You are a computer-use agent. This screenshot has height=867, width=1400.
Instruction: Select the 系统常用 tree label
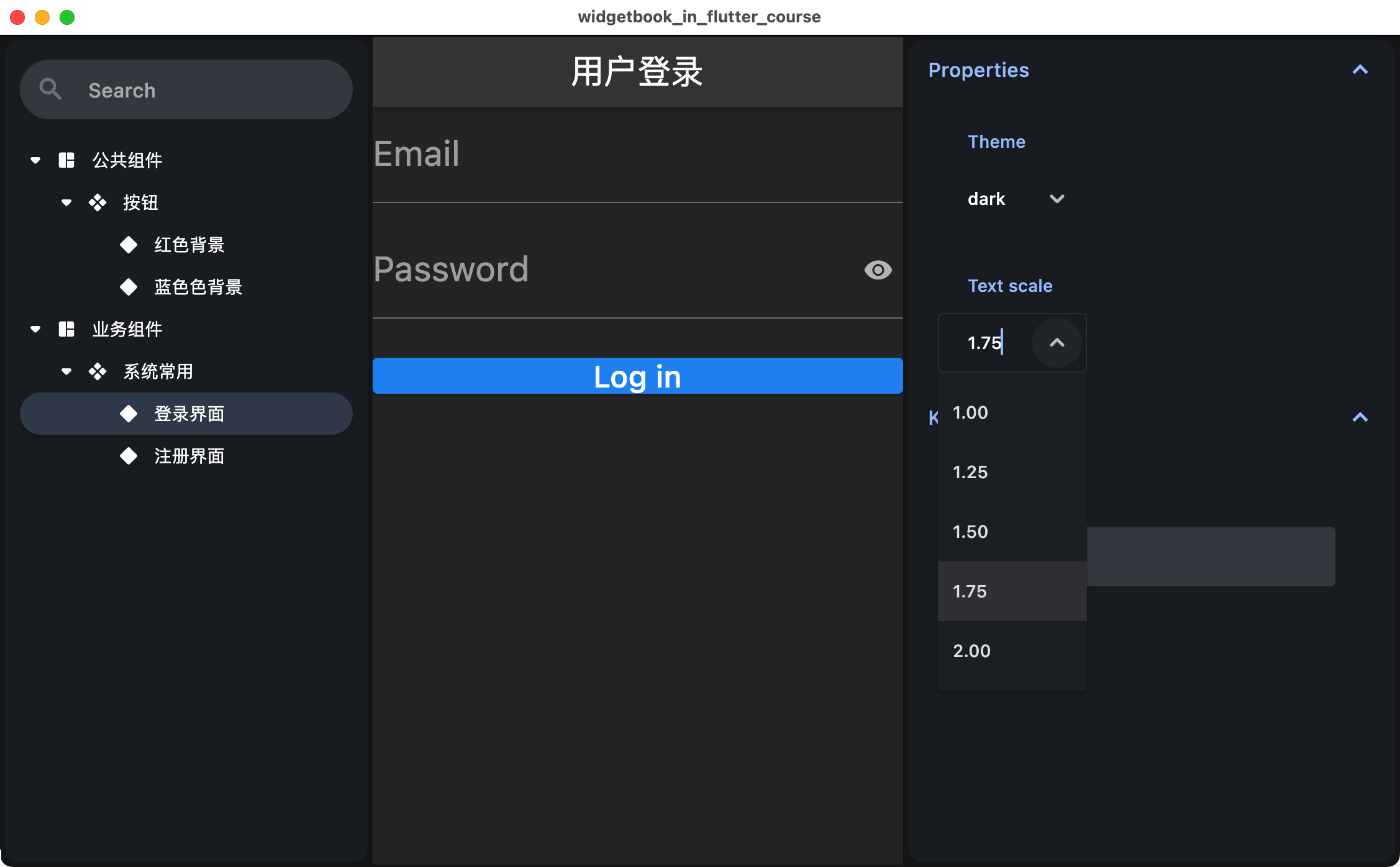pyautogui.click(x=158, y=371)
